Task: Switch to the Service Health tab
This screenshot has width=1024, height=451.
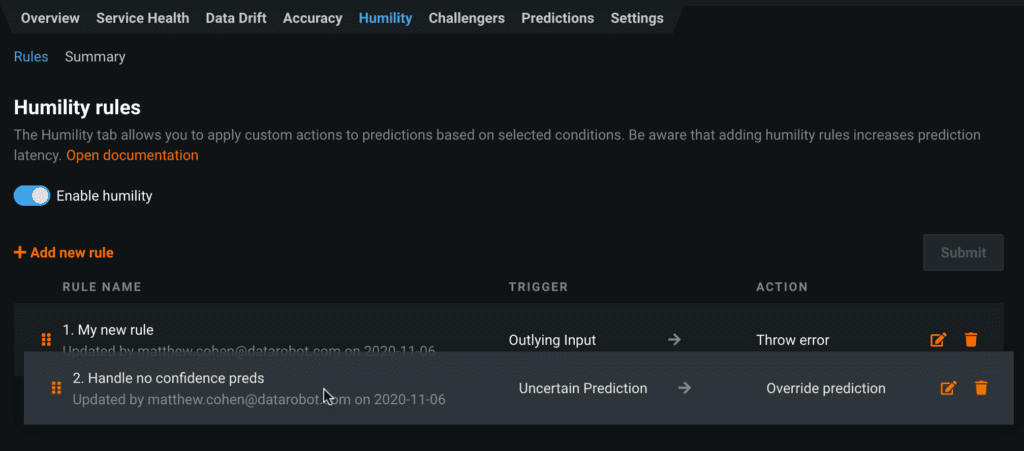Action: [x=142, y=18]
